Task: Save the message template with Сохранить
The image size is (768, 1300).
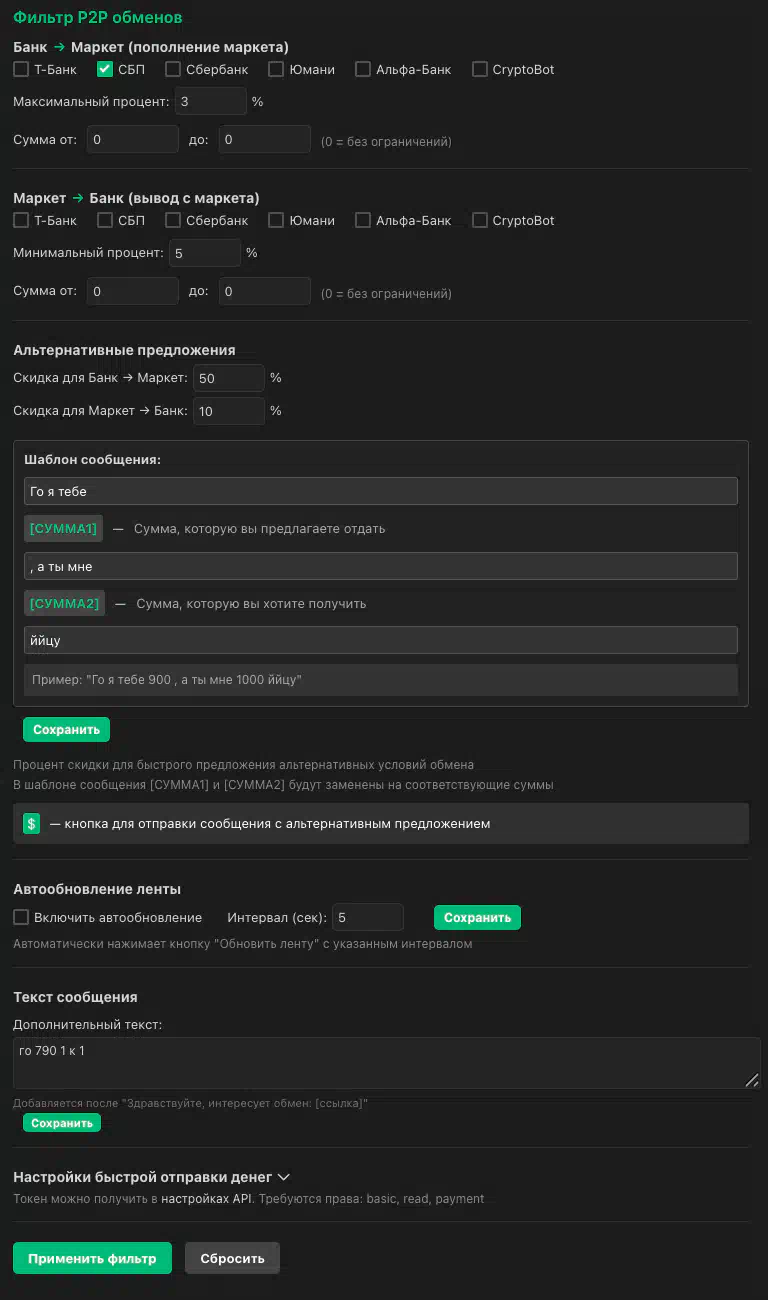Action: coord(66,730)
